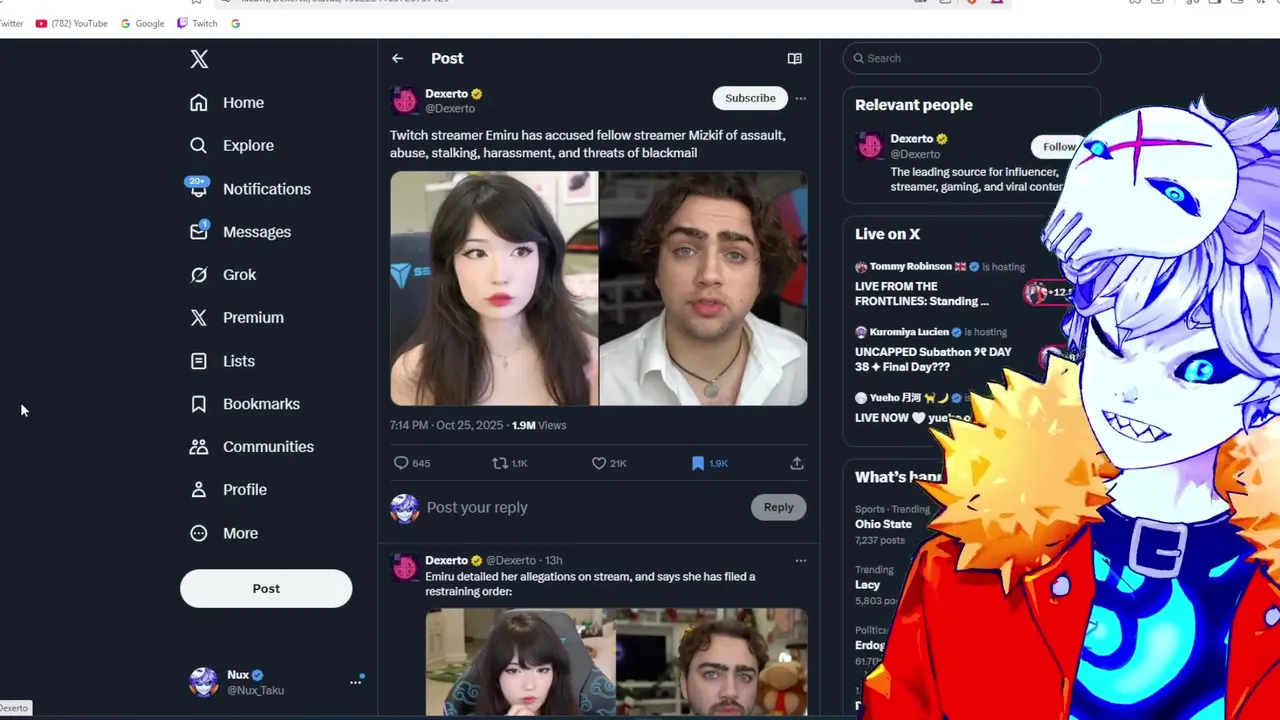Screen dimensions: 1280x720
Task: Open reader view icon in Post header
Action: [x=795, y=59]
